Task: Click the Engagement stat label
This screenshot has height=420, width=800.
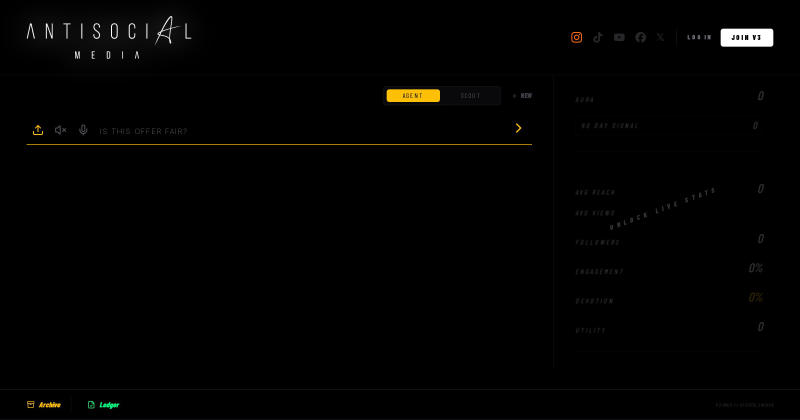Action: coord(599,272)
